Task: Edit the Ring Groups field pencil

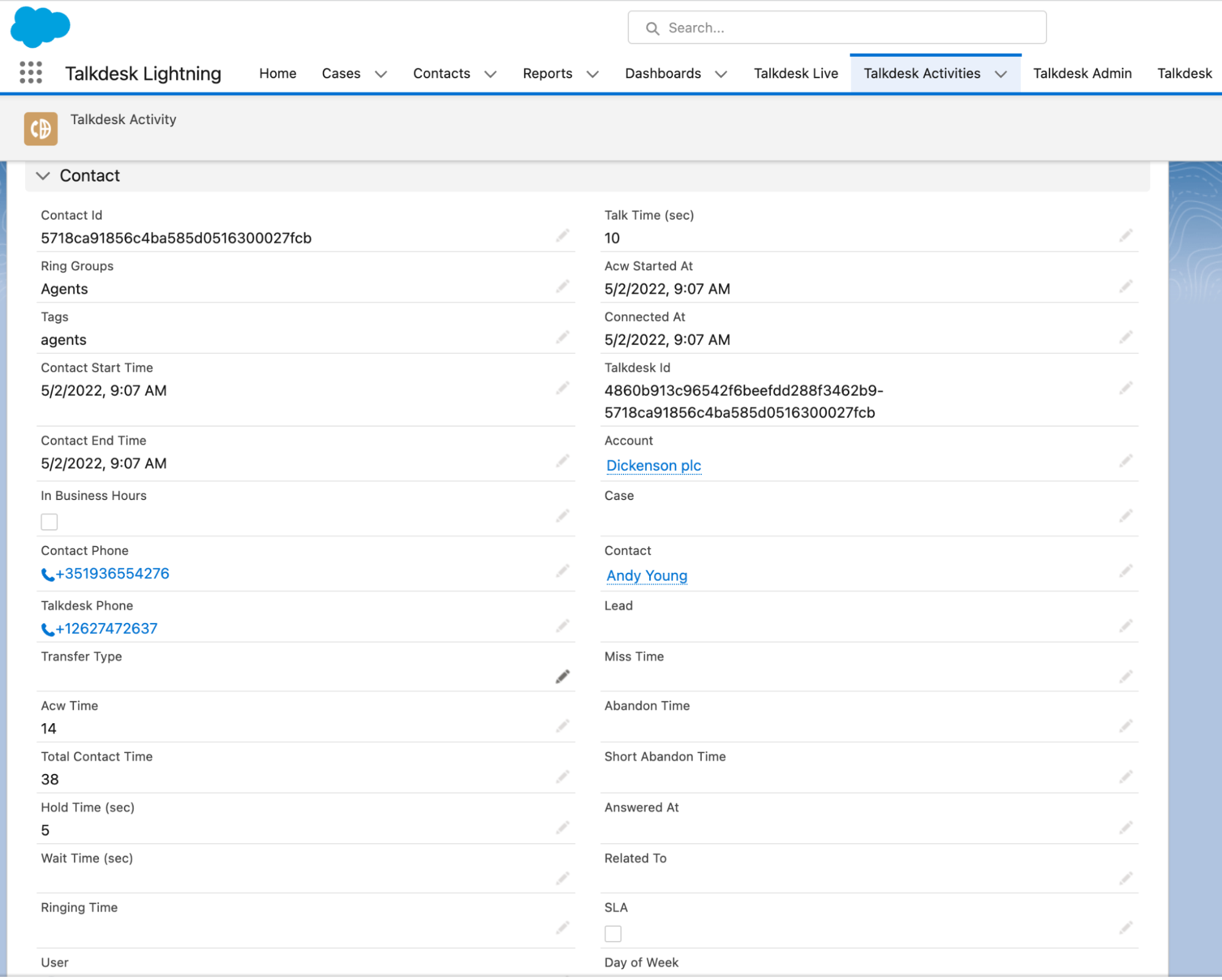Action: click(563, 287)
